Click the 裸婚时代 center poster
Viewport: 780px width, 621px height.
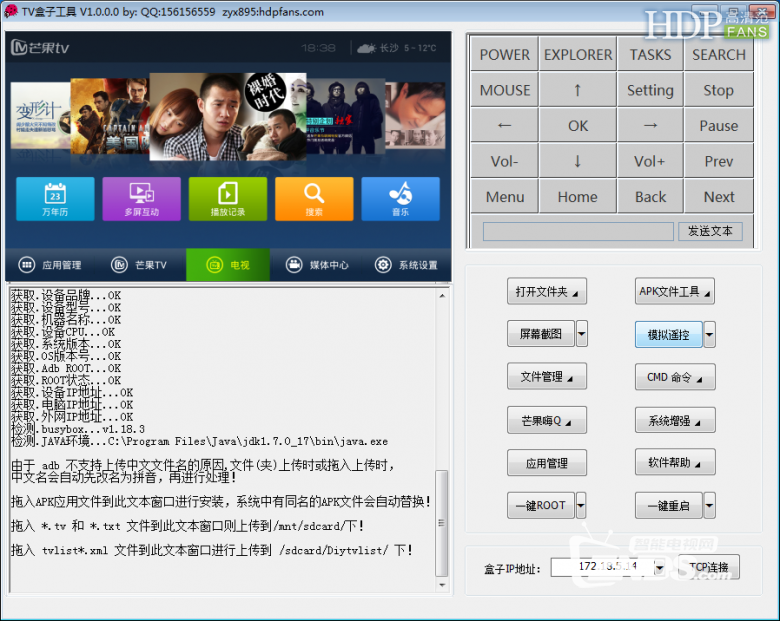point(227,116)
